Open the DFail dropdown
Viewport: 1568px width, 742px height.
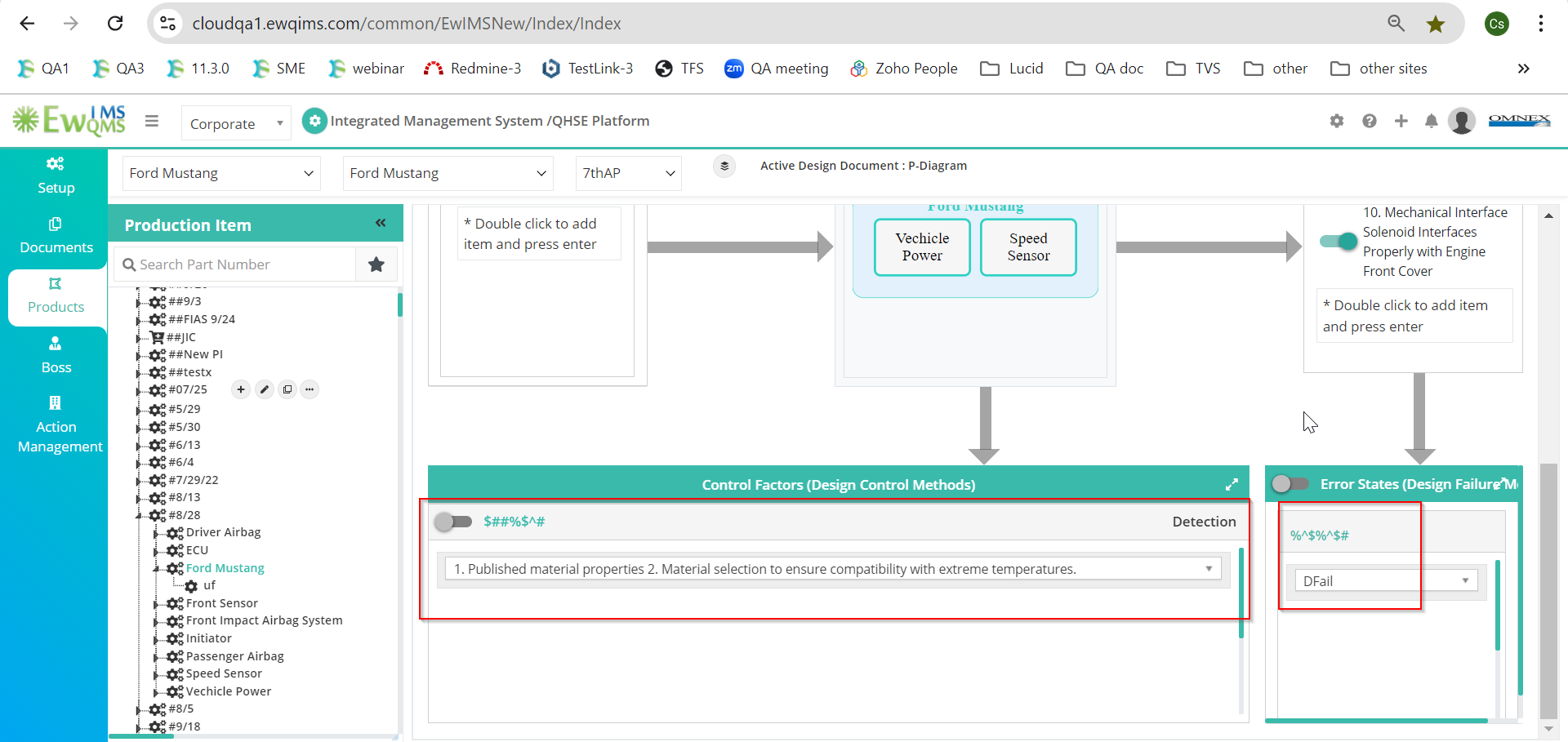tap(1386, 581)
